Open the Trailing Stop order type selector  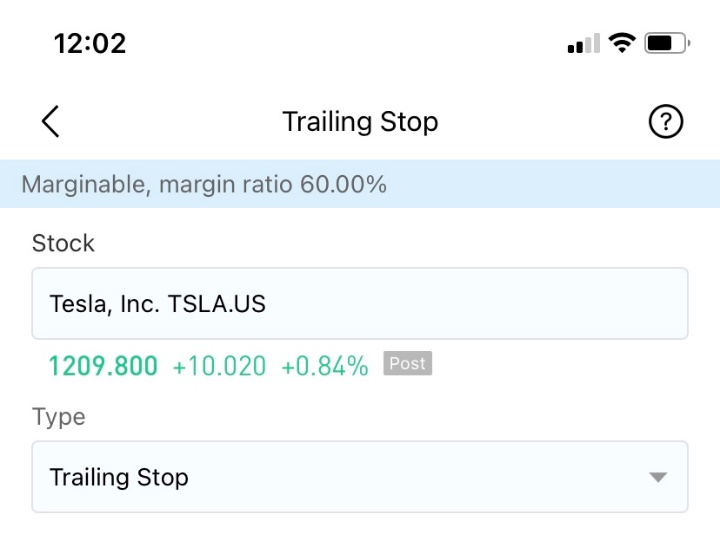pos(360,477)
